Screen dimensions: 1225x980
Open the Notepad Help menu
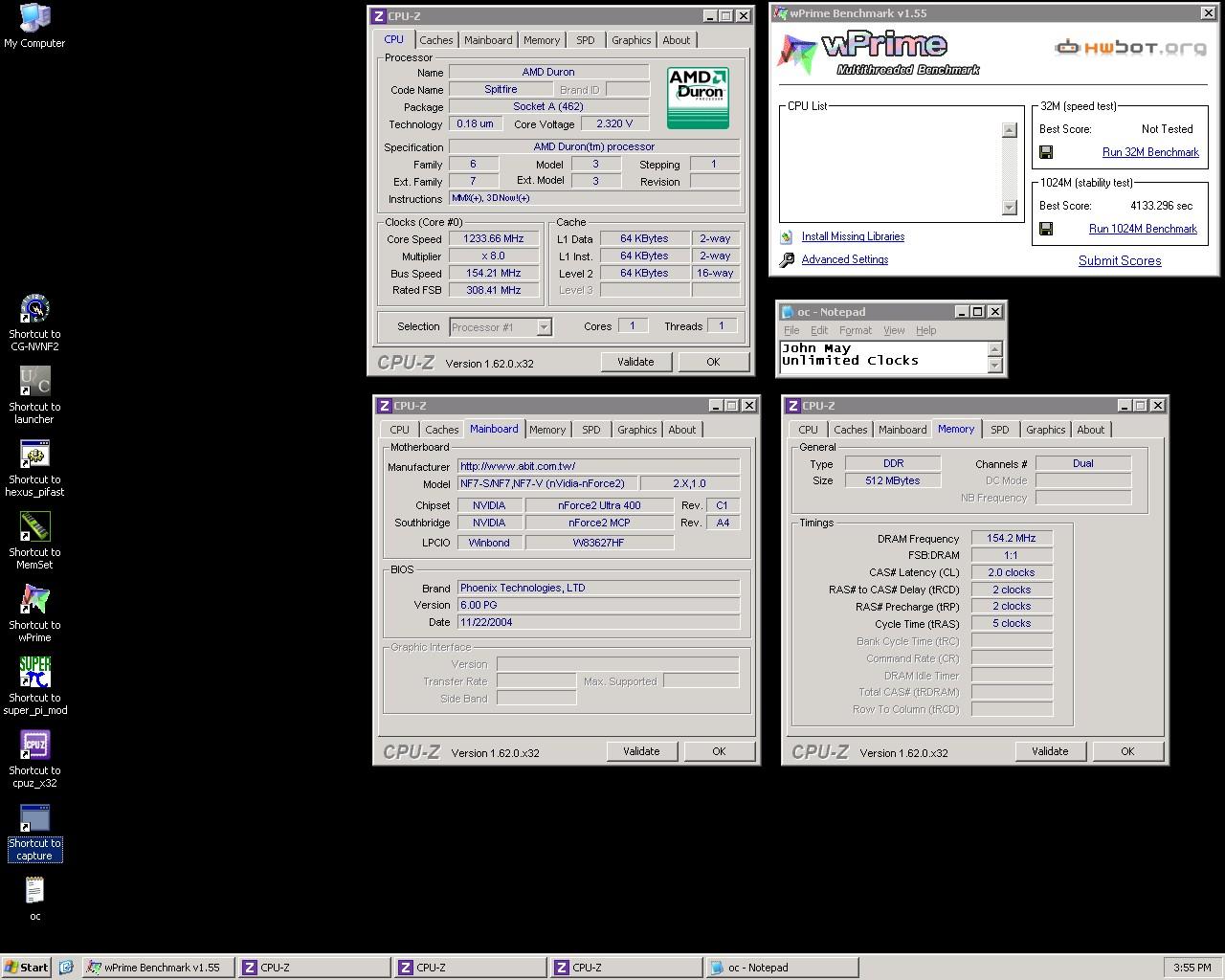[x=925, y=330]
